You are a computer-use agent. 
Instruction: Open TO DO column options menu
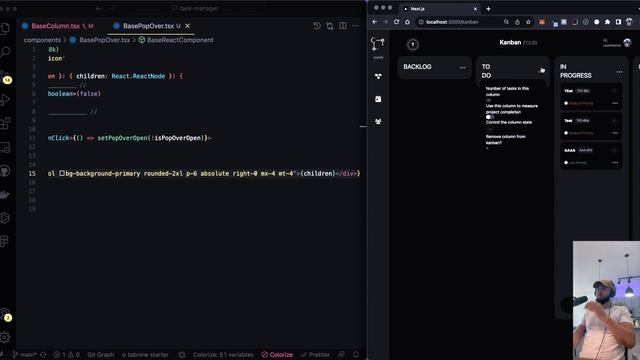click(541, 70)
